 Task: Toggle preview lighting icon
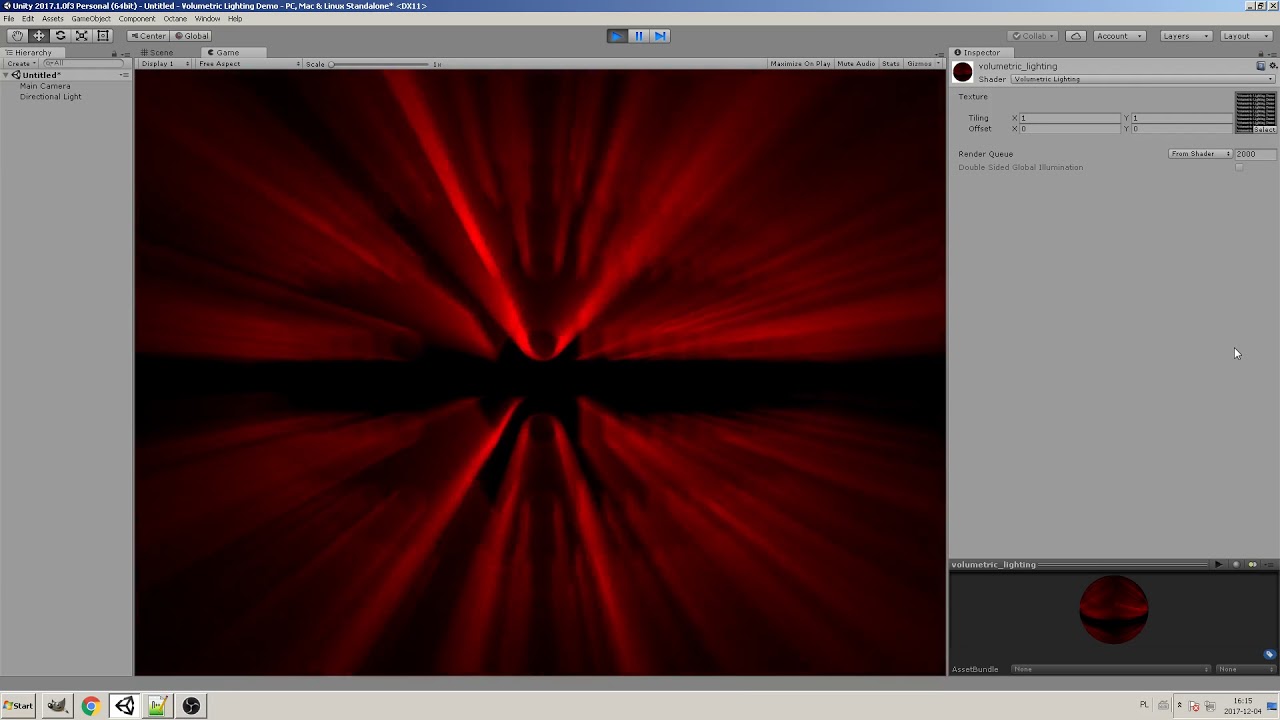tap(1252, 565)
